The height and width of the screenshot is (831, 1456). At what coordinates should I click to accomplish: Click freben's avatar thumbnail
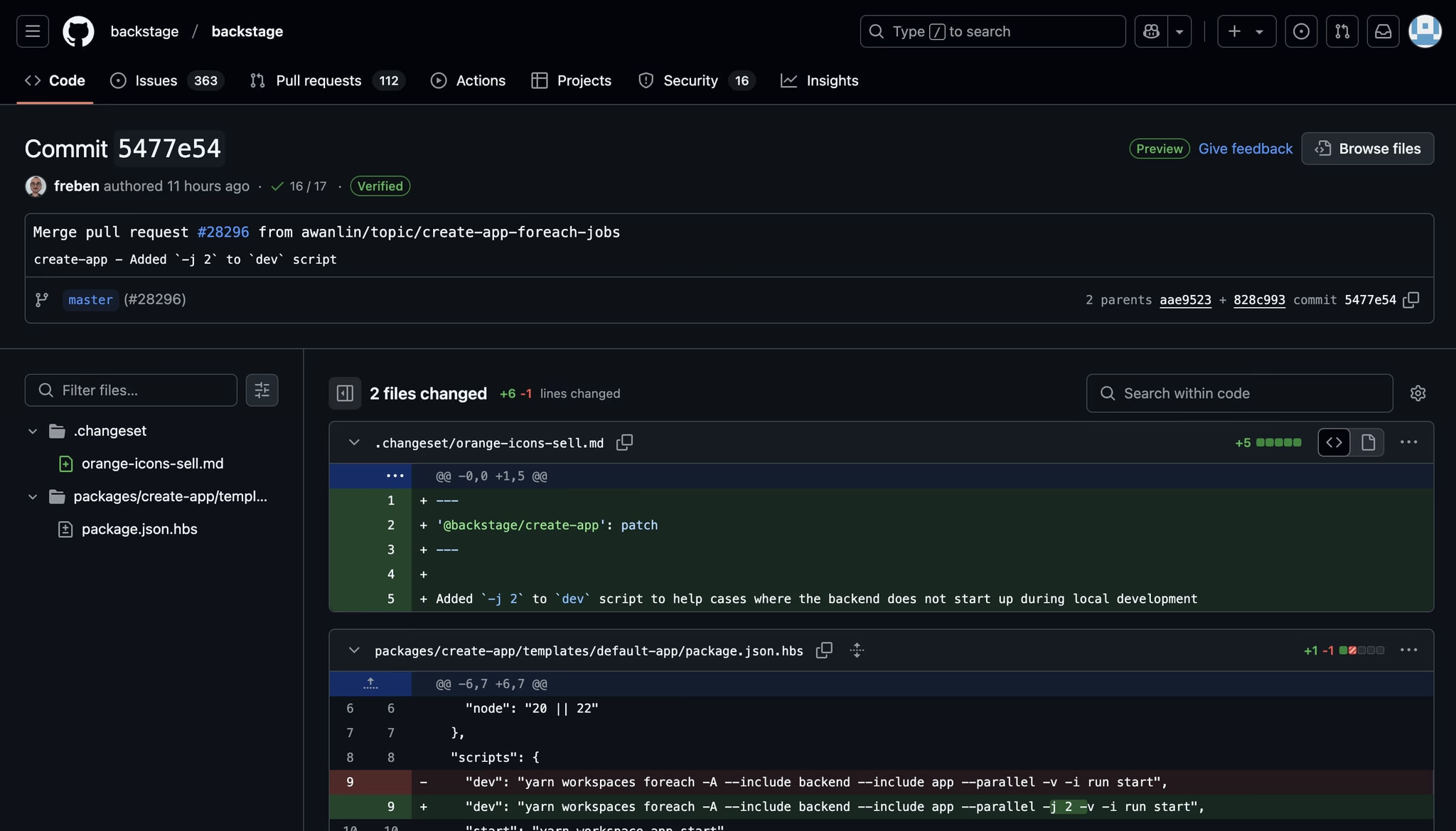(x=36, y=186)
